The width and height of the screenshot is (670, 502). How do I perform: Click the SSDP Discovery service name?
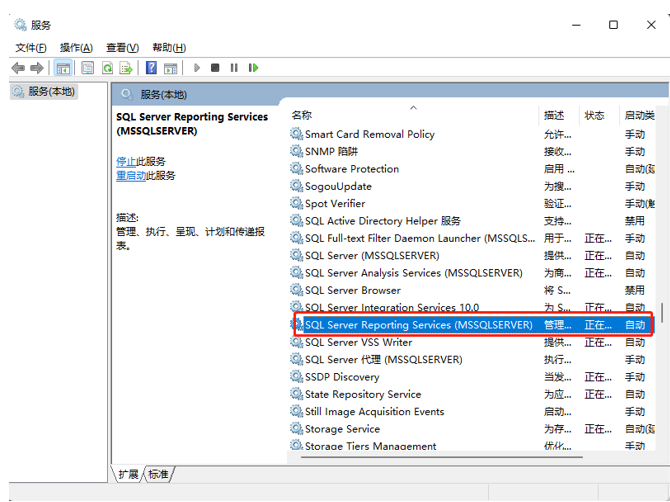pos(342,377)
